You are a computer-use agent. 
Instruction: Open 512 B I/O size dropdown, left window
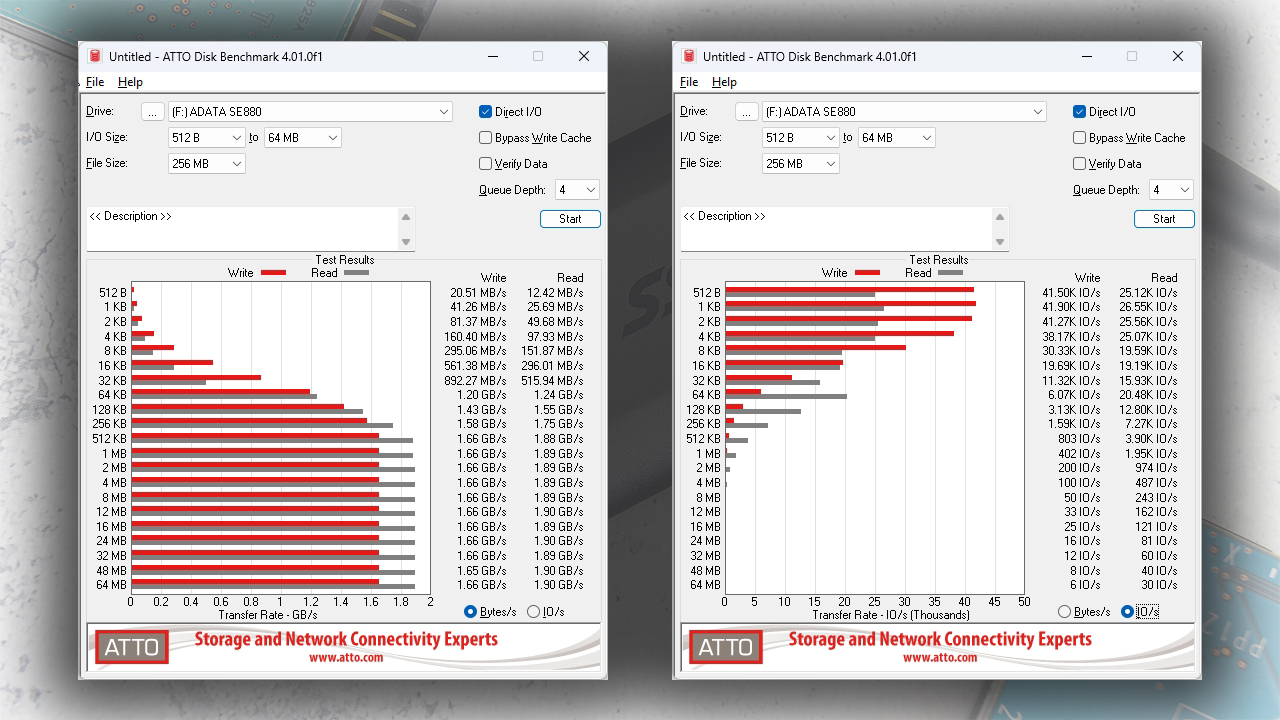click(207, 138)
